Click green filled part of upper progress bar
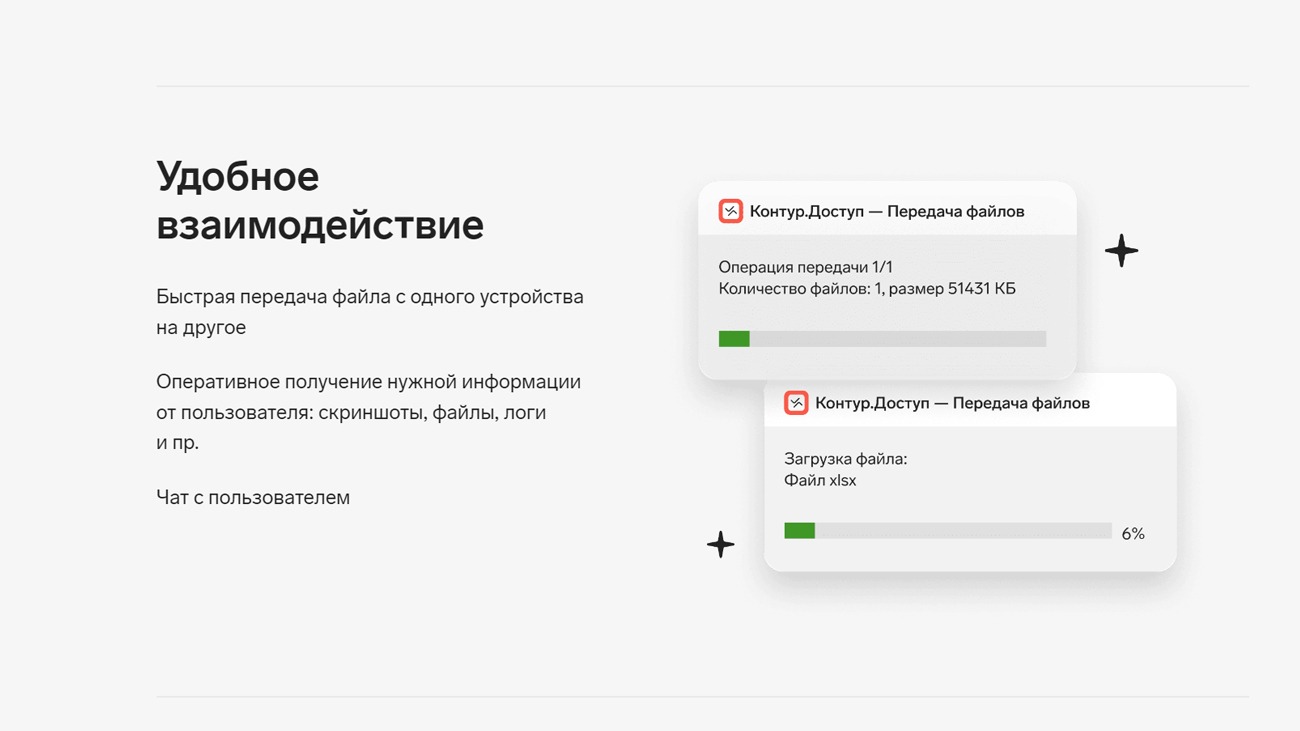Viewport: 1300px width, 731px height. [x=734, y=339]
